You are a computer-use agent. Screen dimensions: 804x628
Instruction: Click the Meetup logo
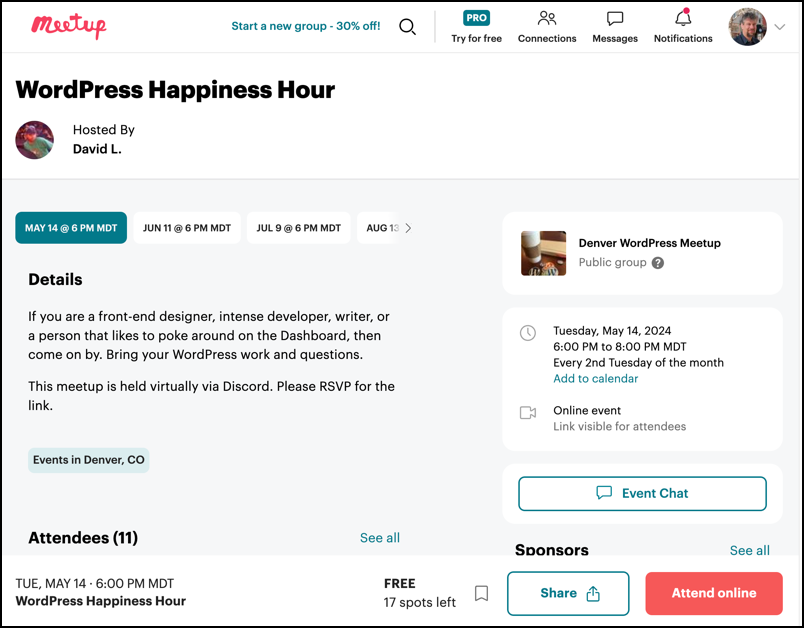68,26
